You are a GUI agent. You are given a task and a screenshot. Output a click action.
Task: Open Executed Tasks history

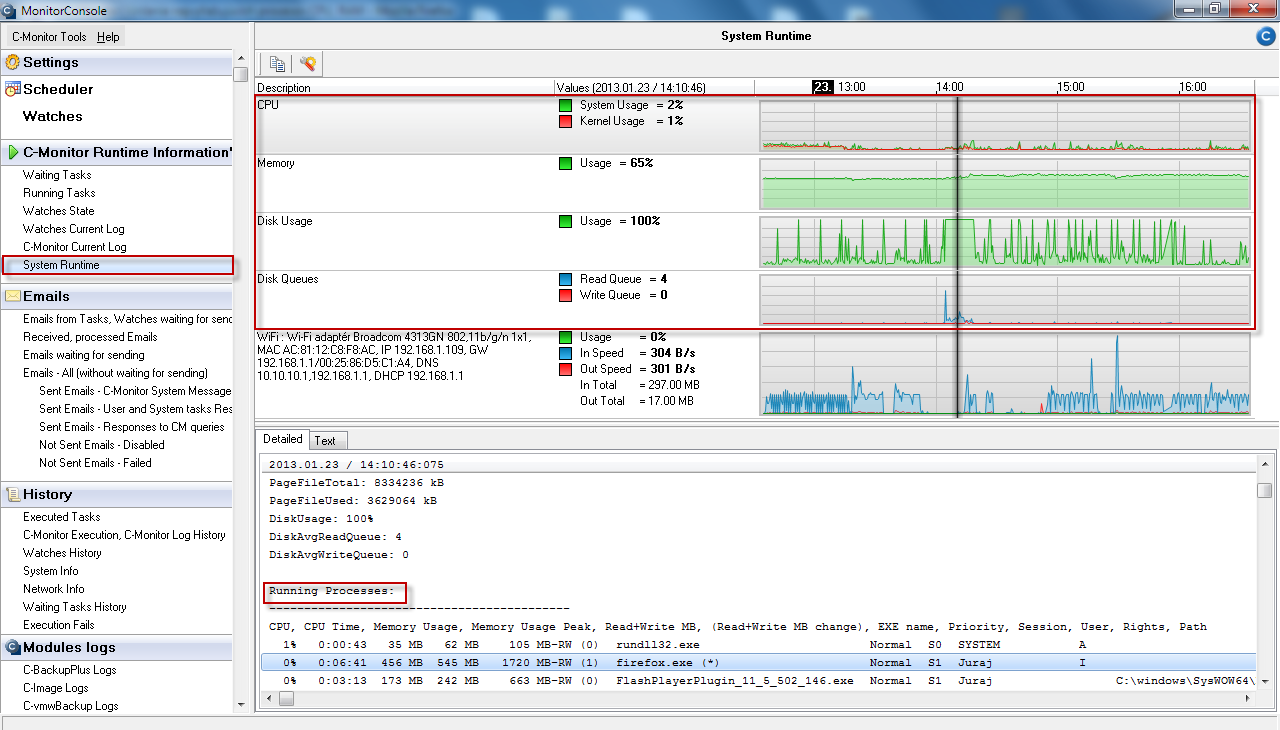click(x=62, y=517)
